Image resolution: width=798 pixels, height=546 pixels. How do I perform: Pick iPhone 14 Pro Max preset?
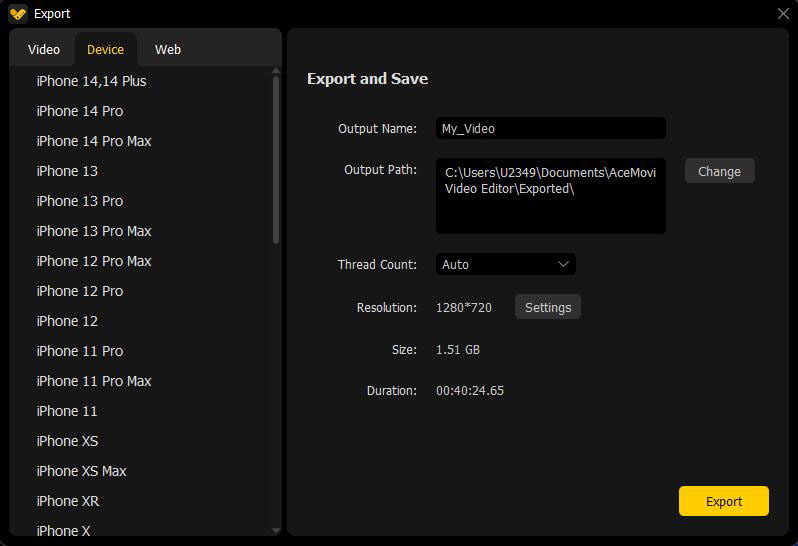94,141
